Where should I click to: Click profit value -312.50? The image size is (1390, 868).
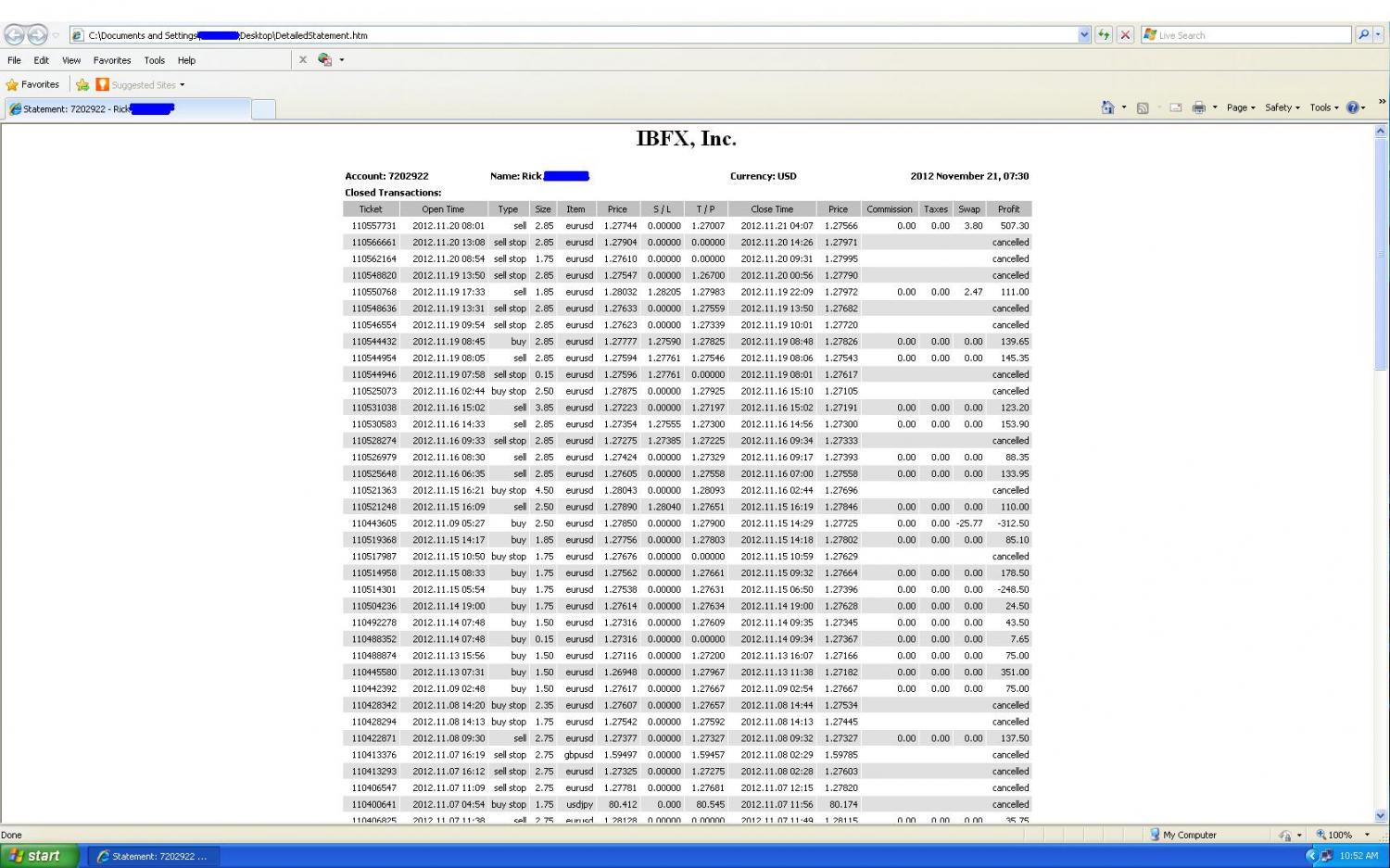pyautogui.click(x=1013, y=523)
